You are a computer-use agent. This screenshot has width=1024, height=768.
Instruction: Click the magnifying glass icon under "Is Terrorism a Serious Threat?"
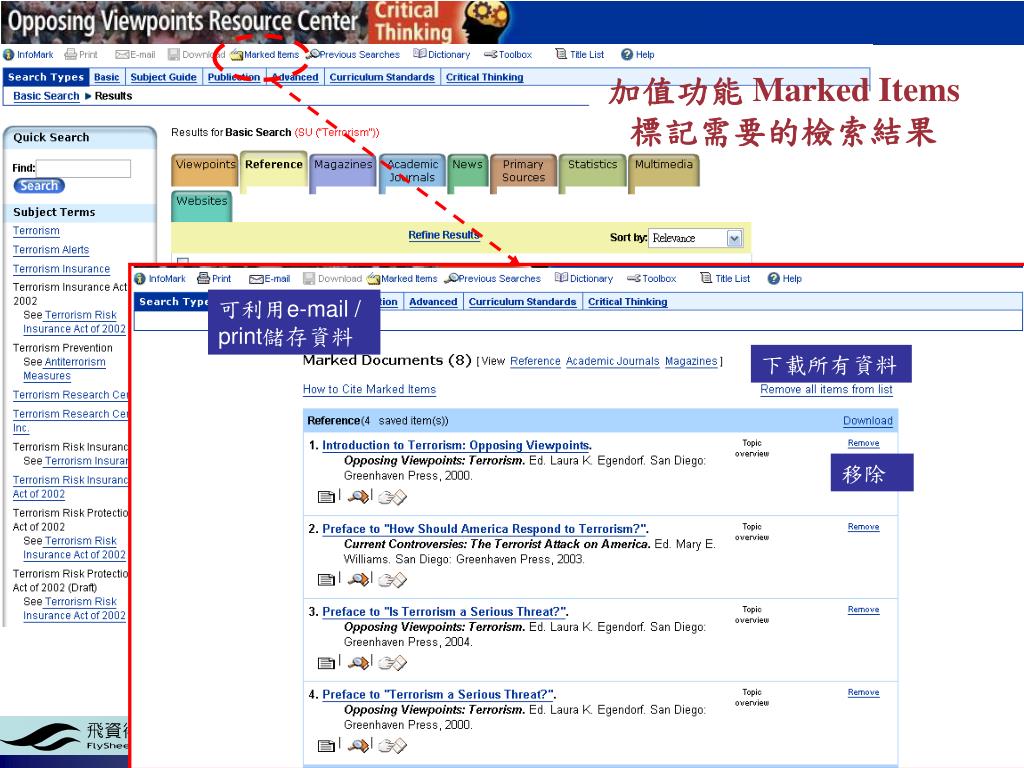(x=359, y=663)
